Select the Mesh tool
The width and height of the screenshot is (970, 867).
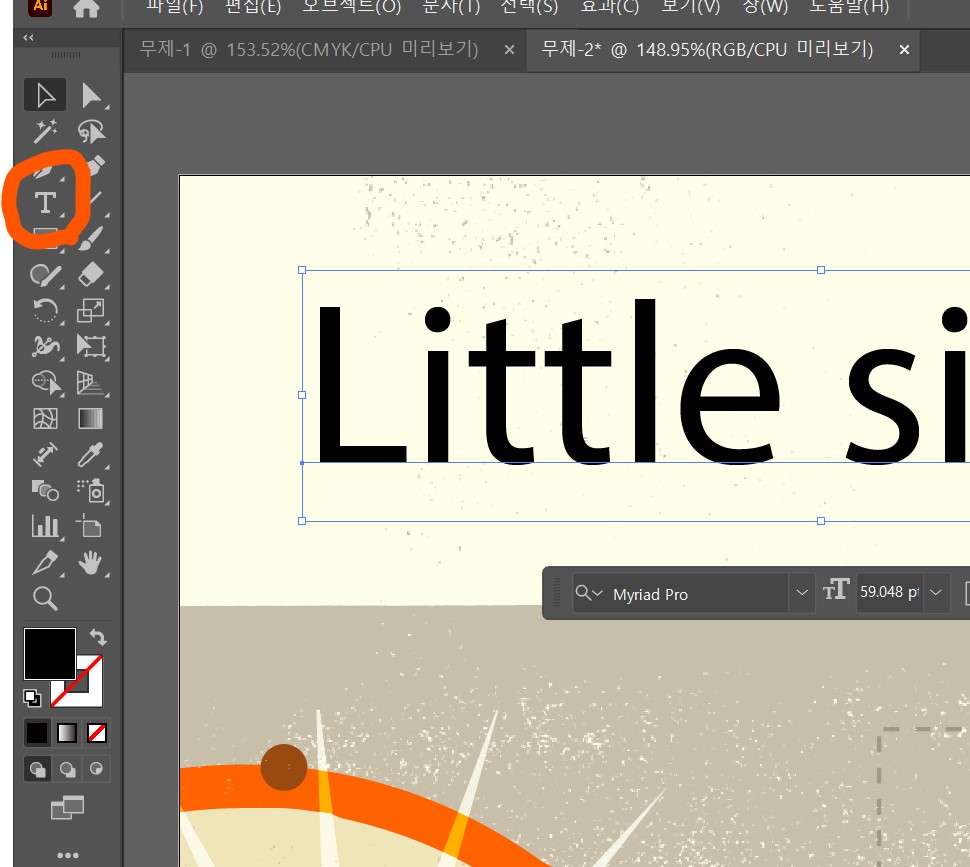pos(45,419)
